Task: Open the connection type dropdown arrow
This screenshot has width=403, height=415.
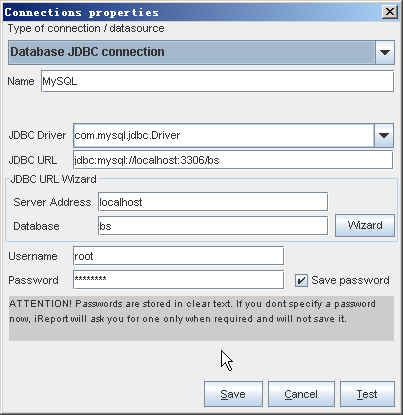Action: click(x=385, y=52)
